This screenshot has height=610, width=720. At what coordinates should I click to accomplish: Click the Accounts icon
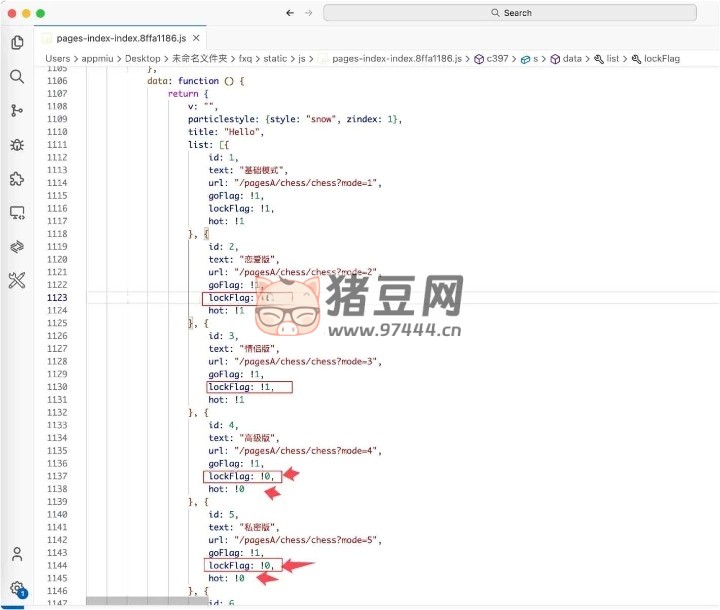[16, 553]
